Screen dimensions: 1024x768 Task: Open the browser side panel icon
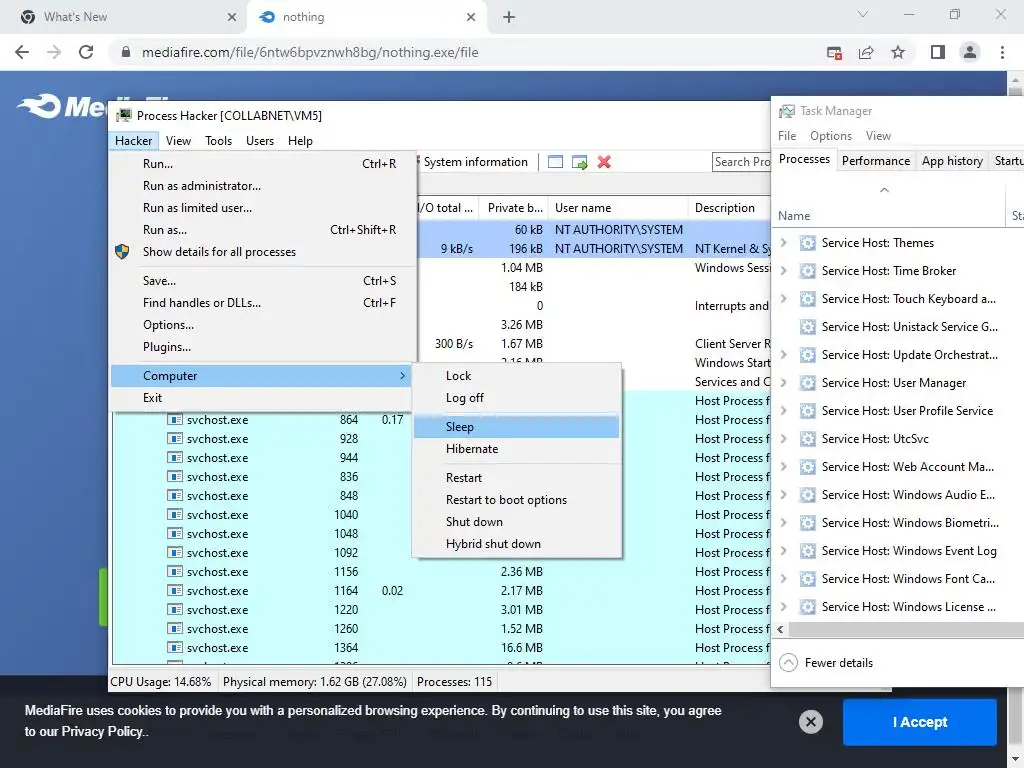tap(938, 52)
